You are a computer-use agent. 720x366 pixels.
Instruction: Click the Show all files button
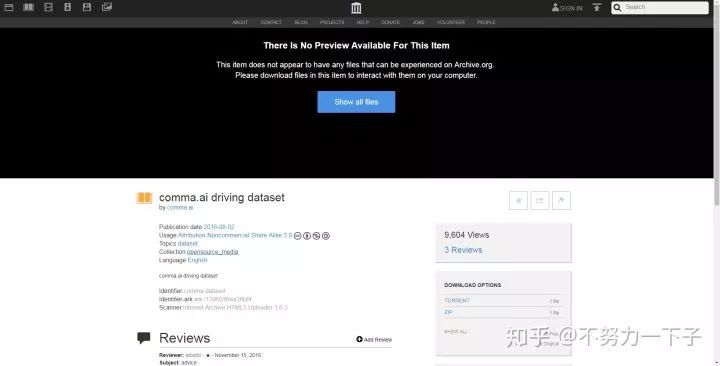(x=356, y=102)
